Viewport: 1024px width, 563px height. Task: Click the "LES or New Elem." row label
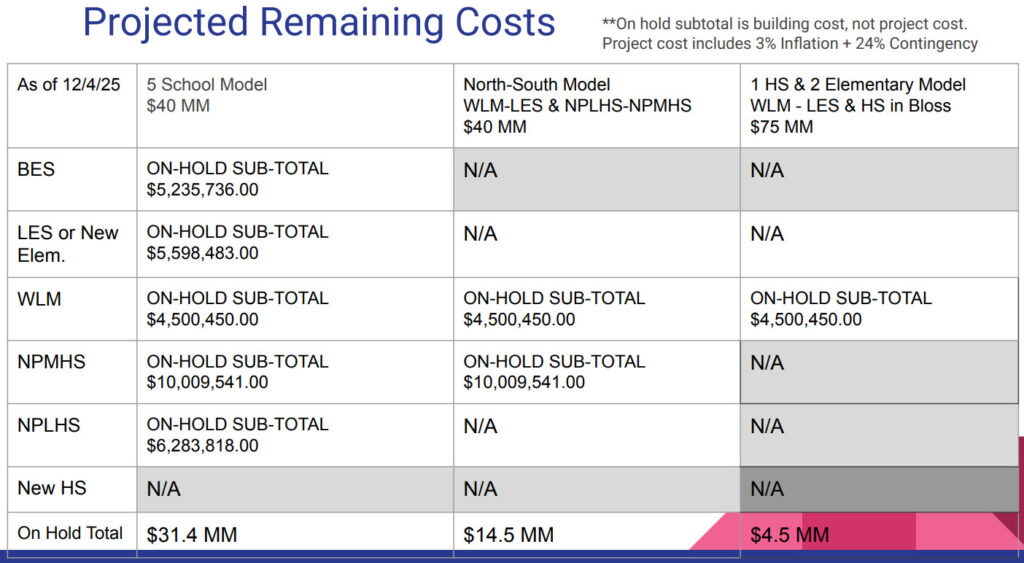[68, 243]
